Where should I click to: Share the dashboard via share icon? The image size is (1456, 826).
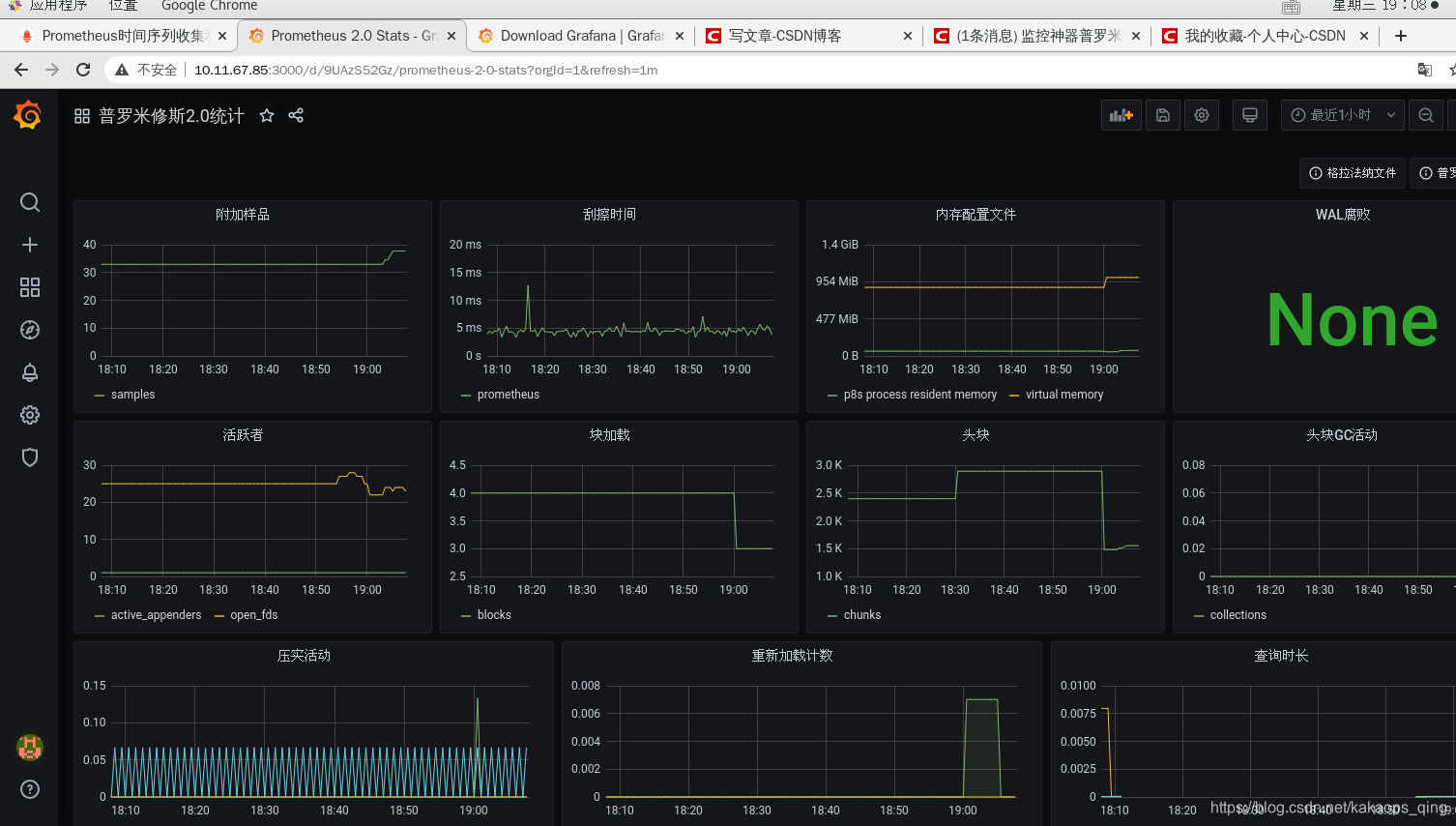(x=296, y=115)
